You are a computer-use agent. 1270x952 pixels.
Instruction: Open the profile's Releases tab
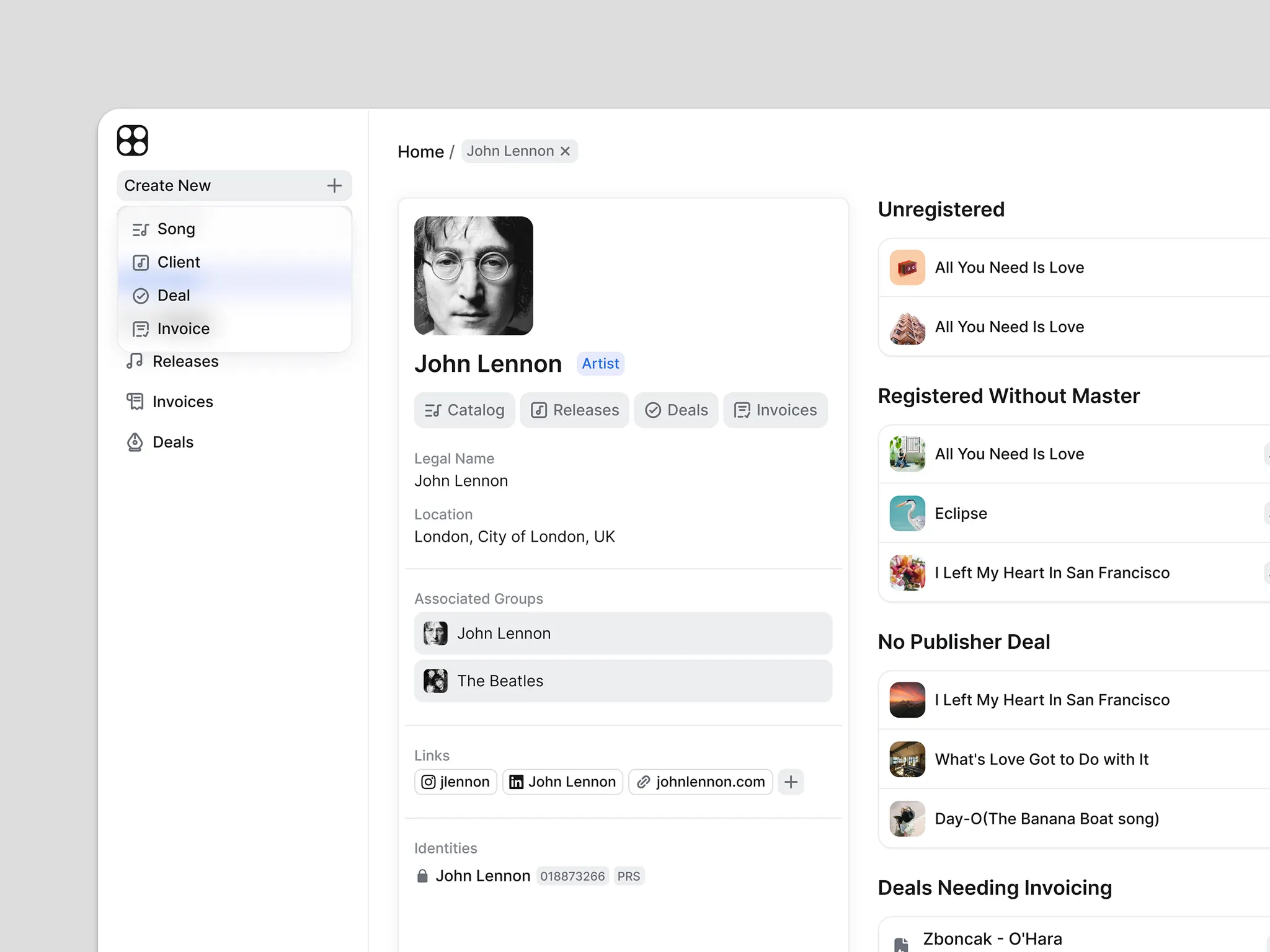[575, 410]
